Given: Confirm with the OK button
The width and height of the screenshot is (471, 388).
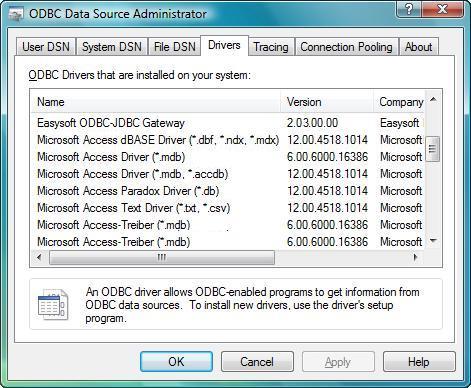Looking at the screenshot, I should tap(176, 362).
